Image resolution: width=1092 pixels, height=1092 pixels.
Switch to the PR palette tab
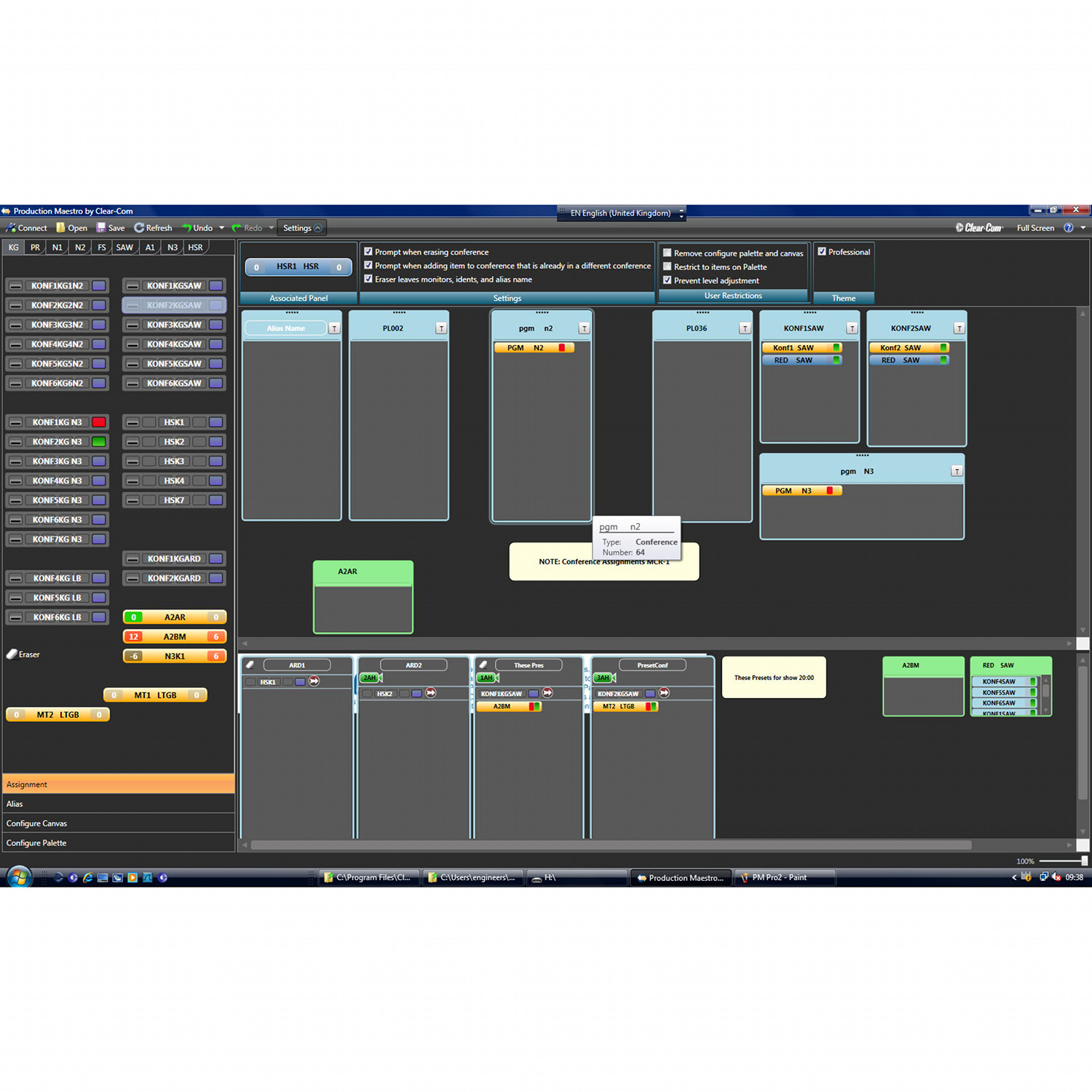tap(35, 248)
